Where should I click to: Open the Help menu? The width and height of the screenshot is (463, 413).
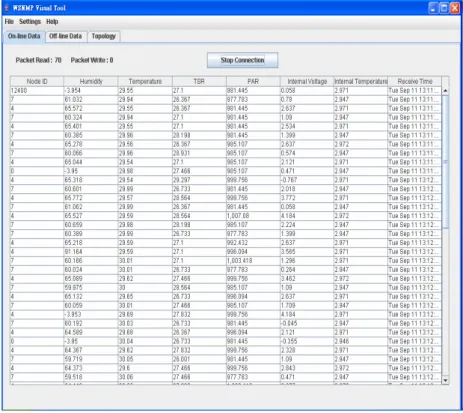pyautogui.click(x=52, y=22)
